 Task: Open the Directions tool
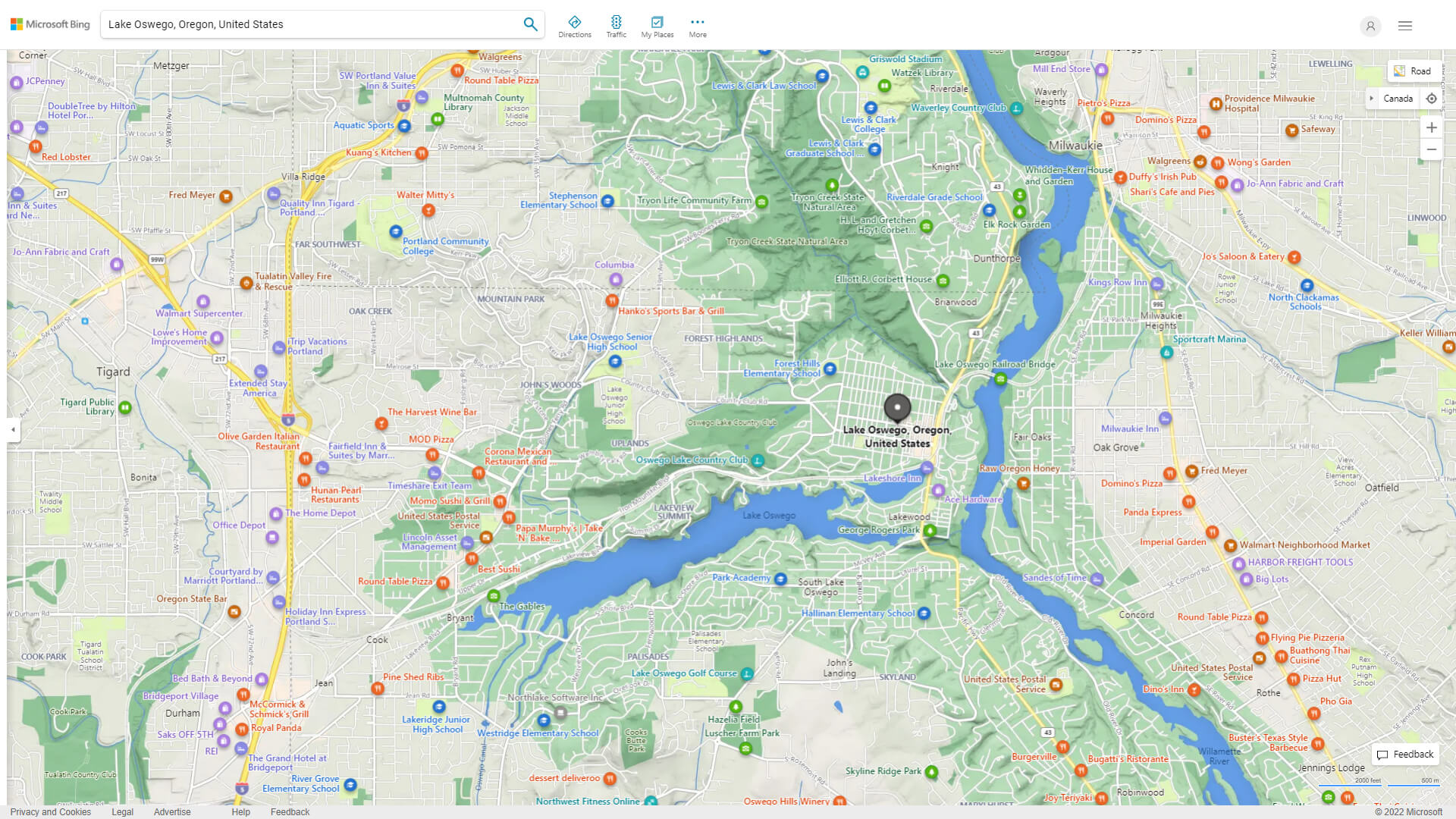[x=574, y=27]
